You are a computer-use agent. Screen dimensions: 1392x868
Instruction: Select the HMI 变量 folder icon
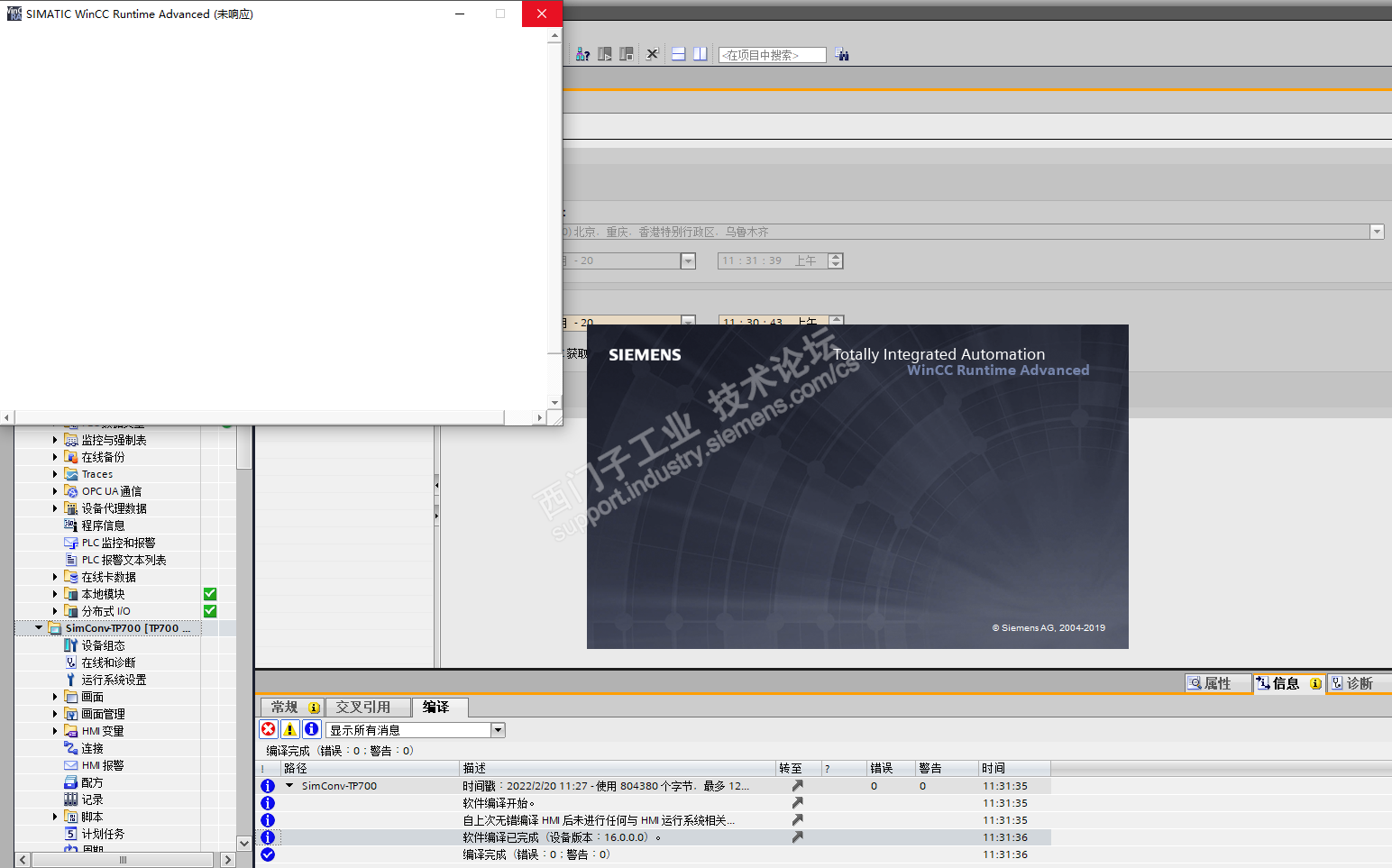click(x=70, y=731)
